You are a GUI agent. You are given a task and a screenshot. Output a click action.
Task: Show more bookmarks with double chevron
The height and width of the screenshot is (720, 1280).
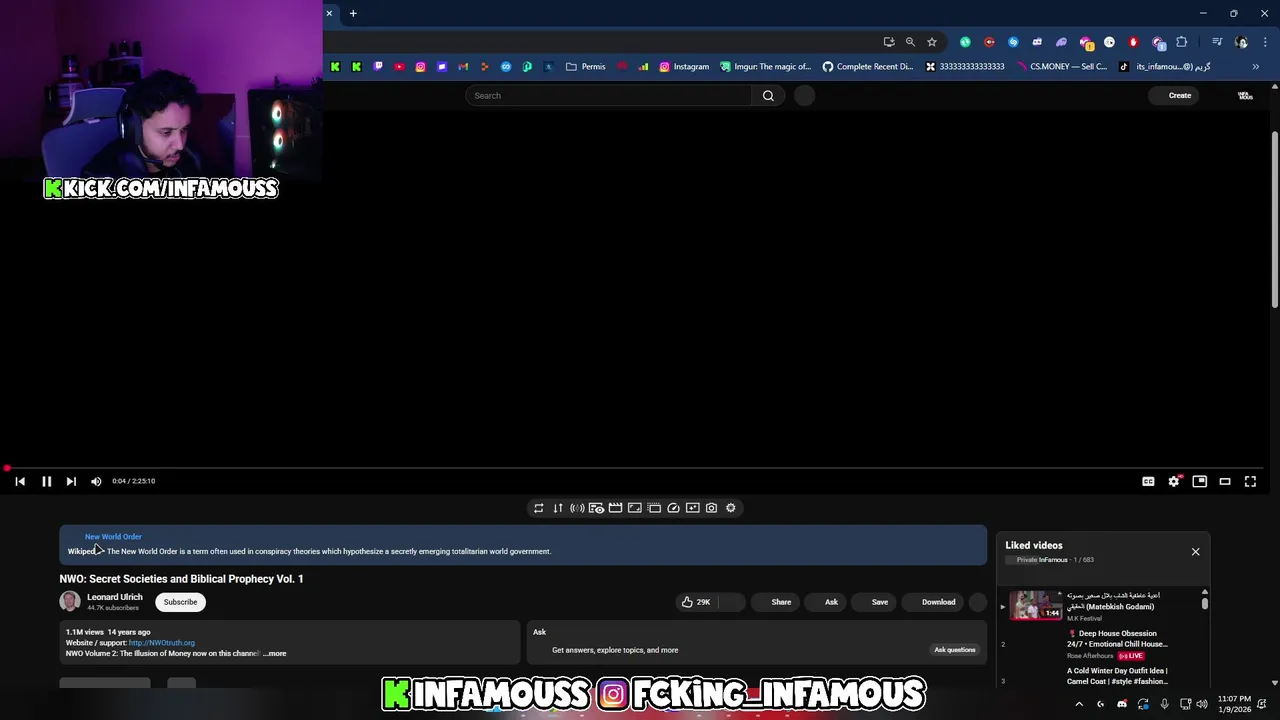(1256, 67)
